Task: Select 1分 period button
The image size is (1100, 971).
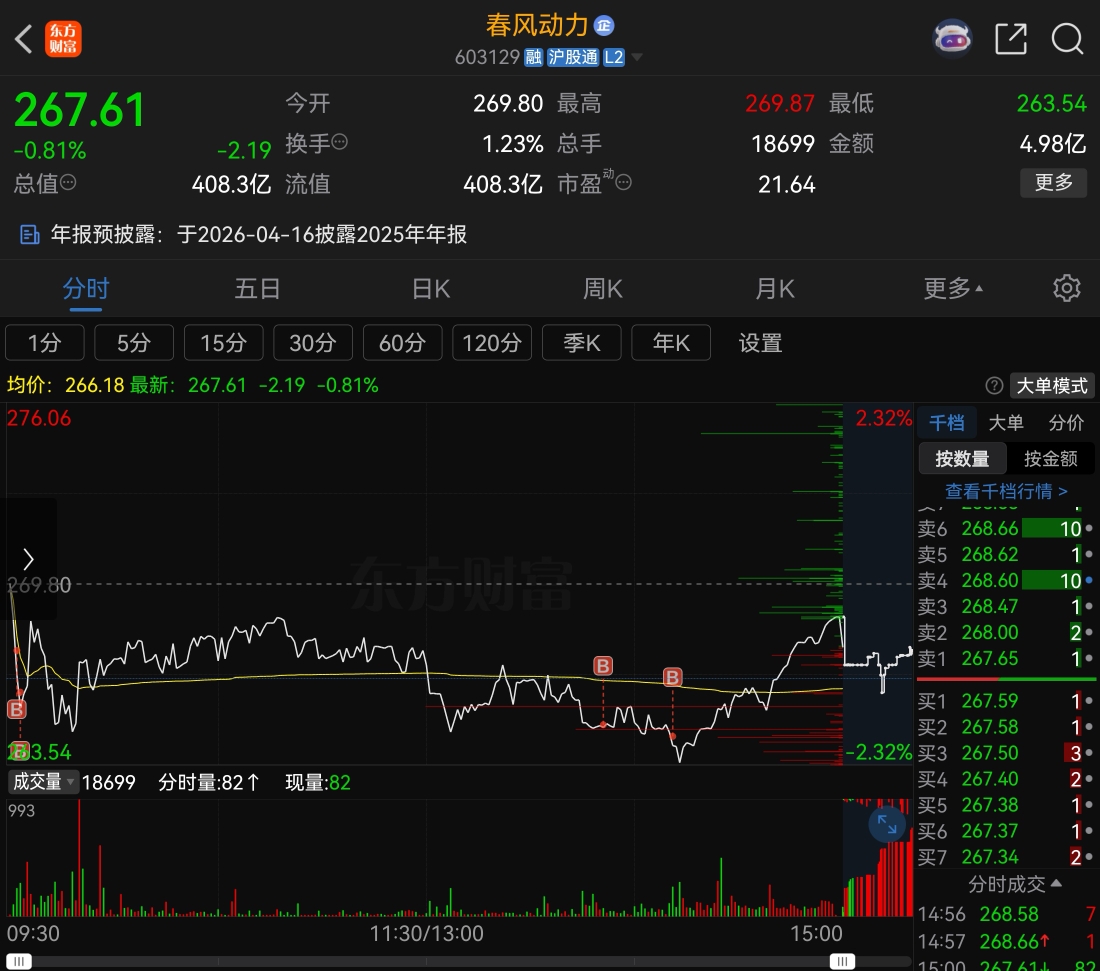Action: click(x=45, y=342)
